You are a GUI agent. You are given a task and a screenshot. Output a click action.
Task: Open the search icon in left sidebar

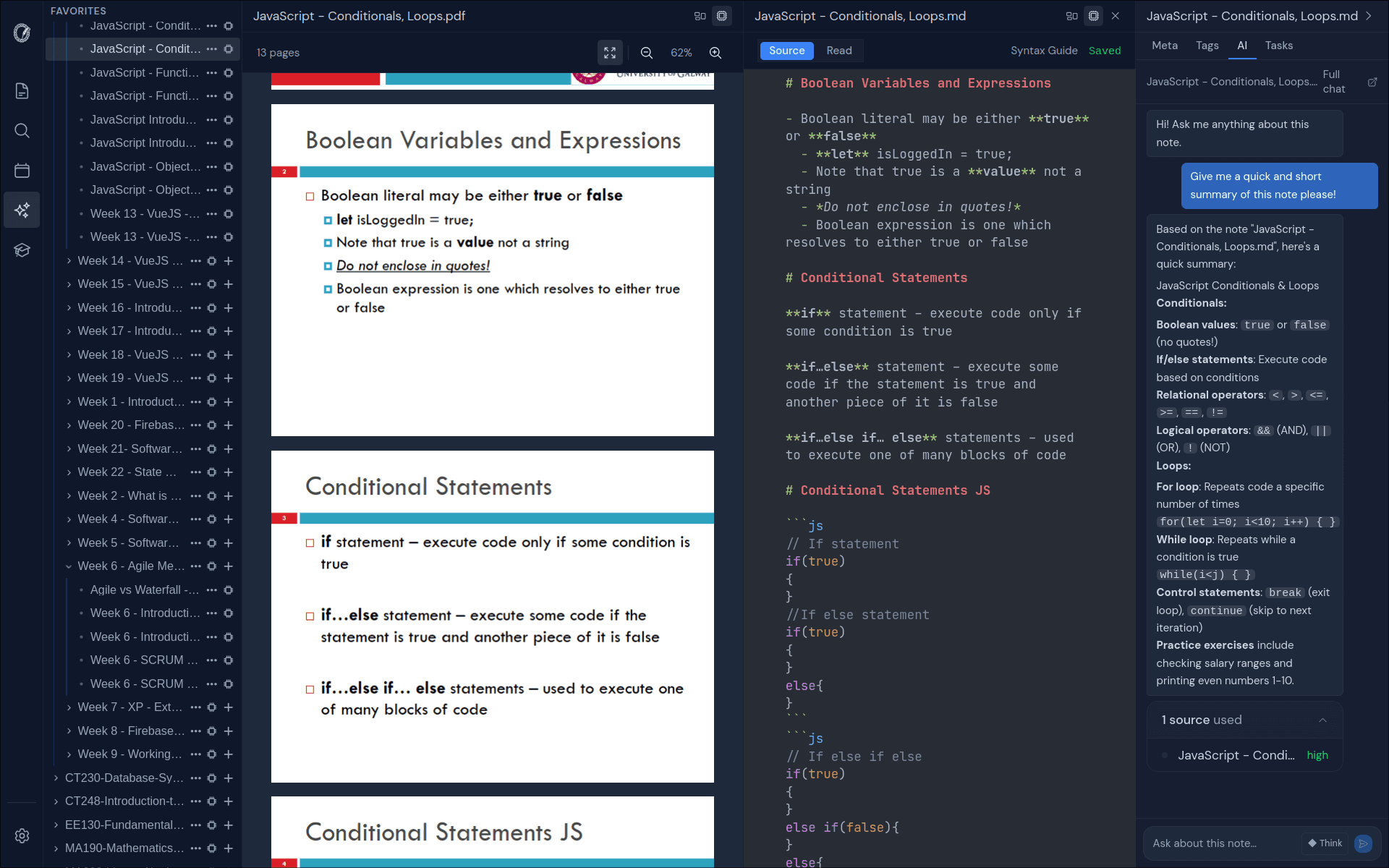pos(22,130)
